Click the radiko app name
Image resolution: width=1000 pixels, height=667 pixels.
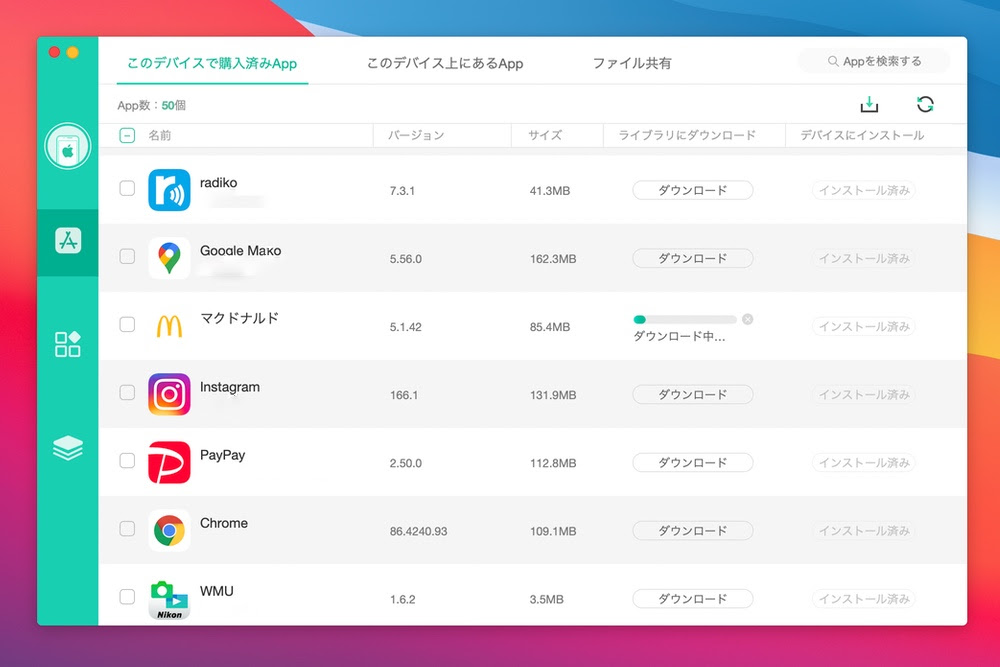(x=219, y=182)
